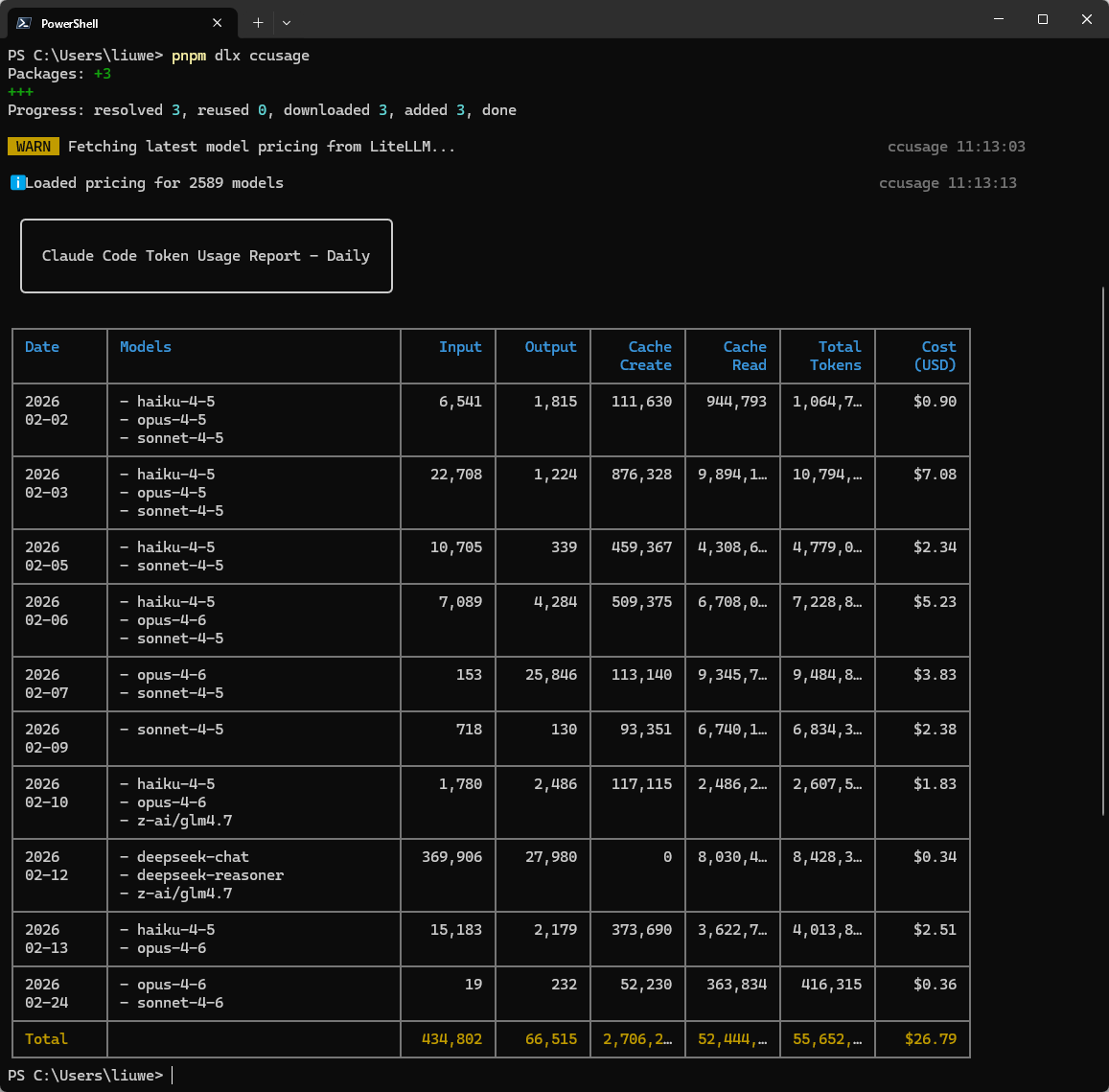The height and width of the screenshot is (1092, 1109).
Task: Click the 2026 02-12 date cell
Action: coord(46,866)
